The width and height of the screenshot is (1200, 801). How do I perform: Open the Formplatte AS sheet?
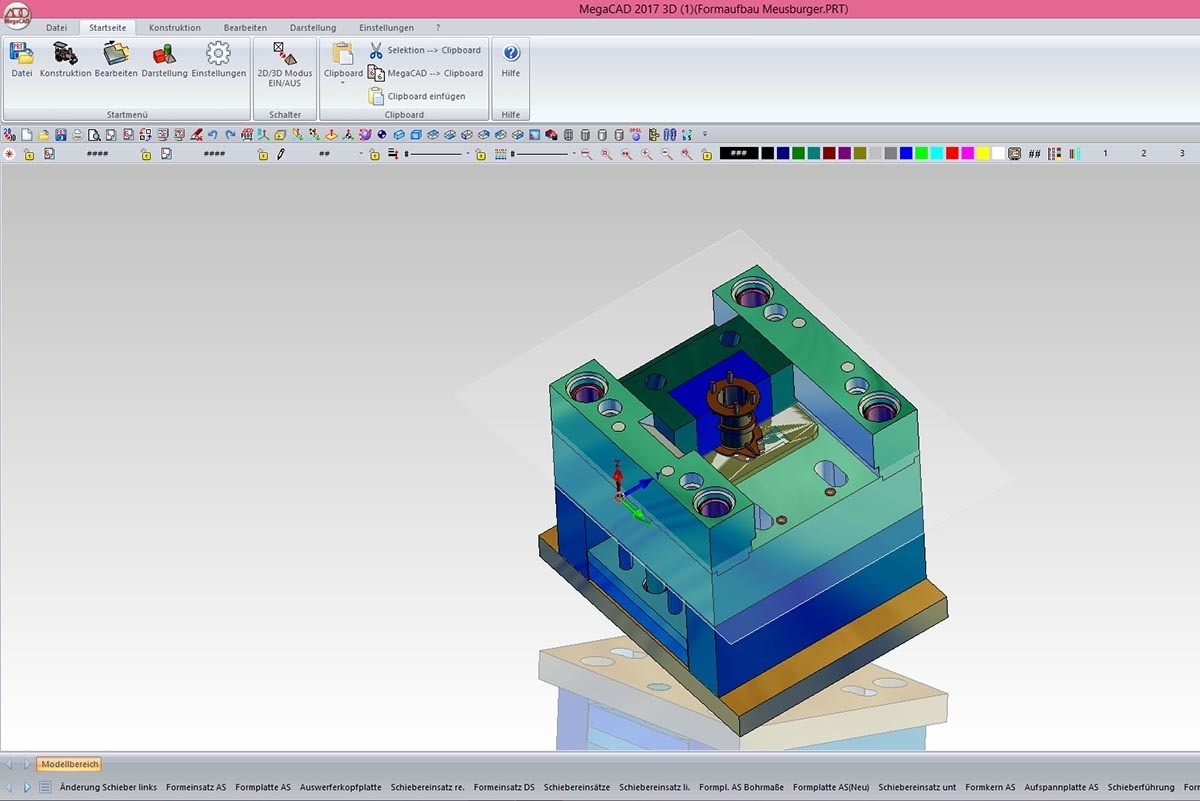pos(263,787)
